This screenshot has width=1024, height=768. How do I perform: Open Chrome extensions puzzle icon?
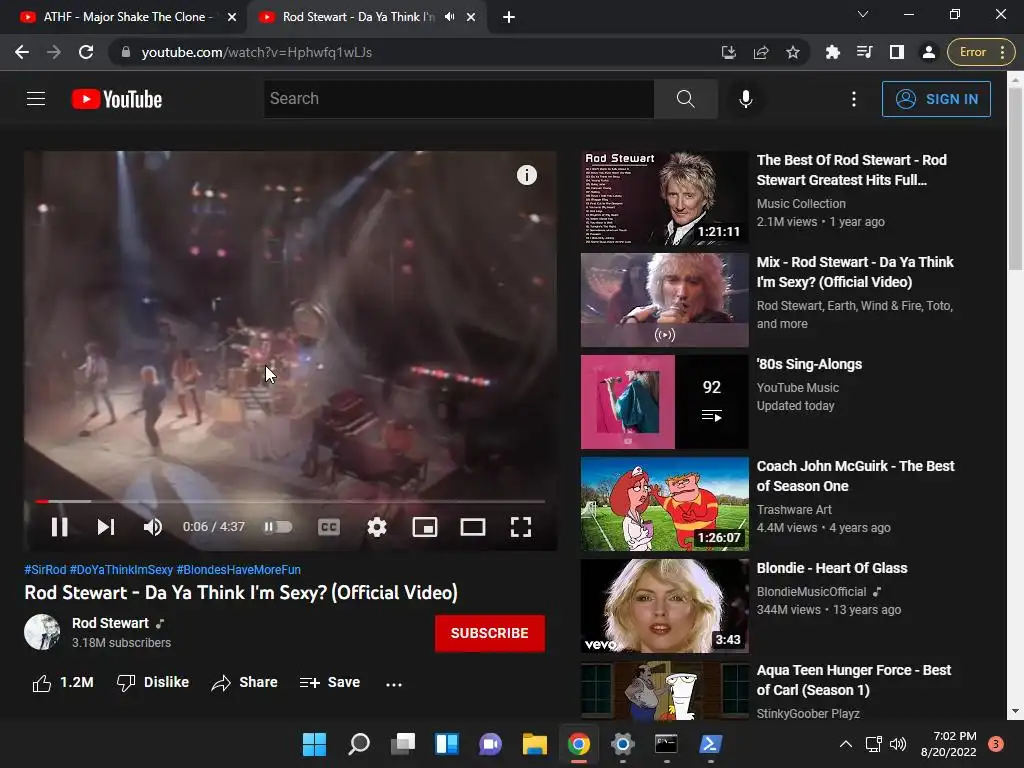(833, 52)
